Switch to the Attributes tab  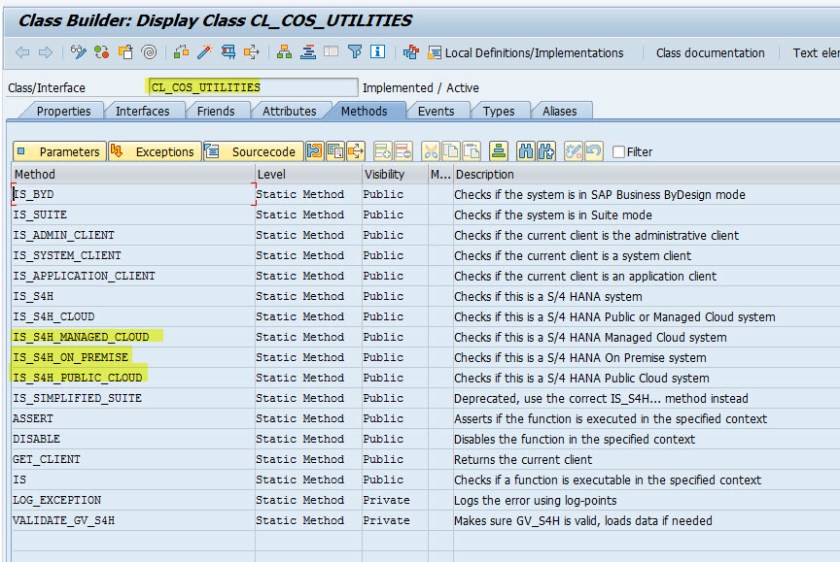click(289, 111)
